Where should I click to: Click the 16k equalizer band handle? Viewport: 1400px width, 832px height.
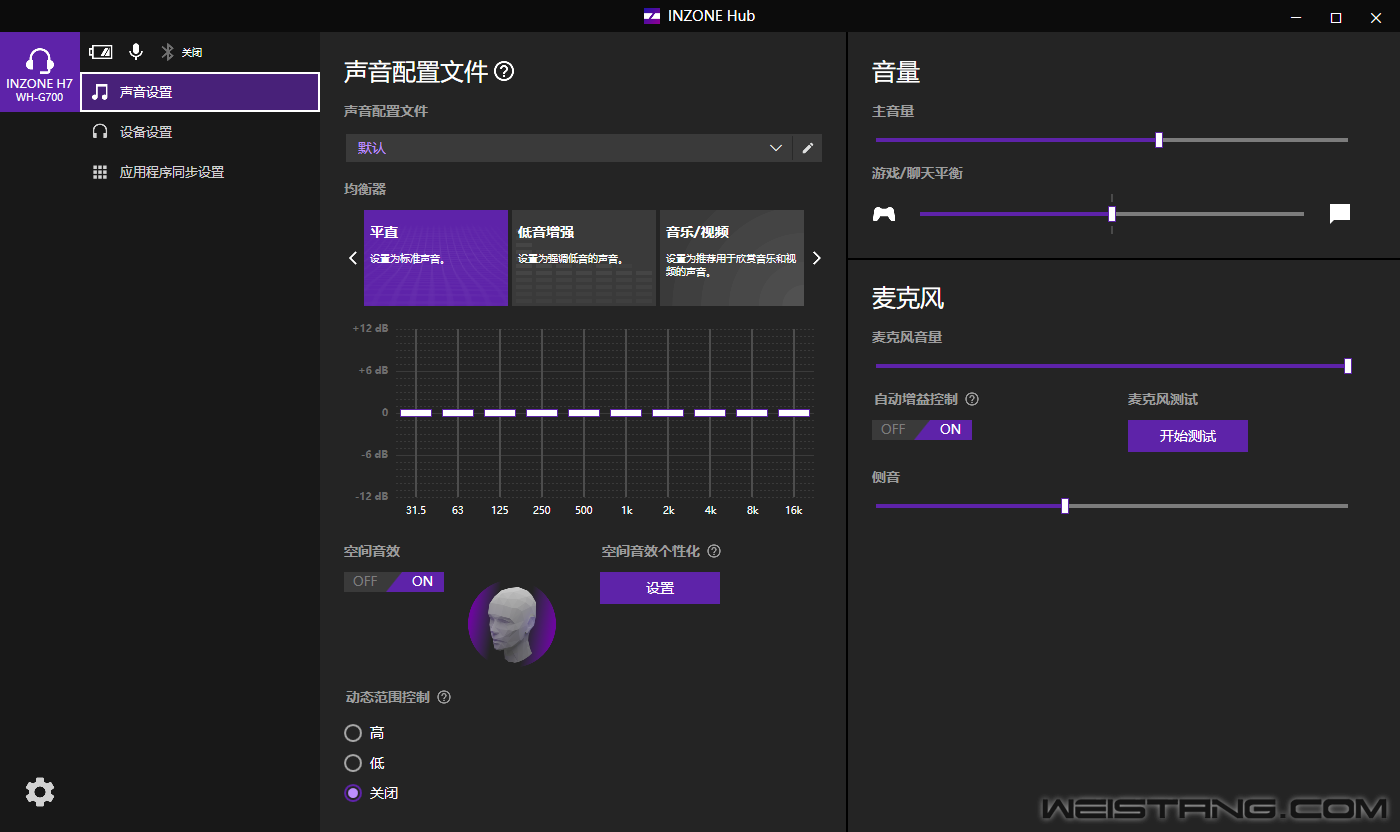(x=794, y=413)
